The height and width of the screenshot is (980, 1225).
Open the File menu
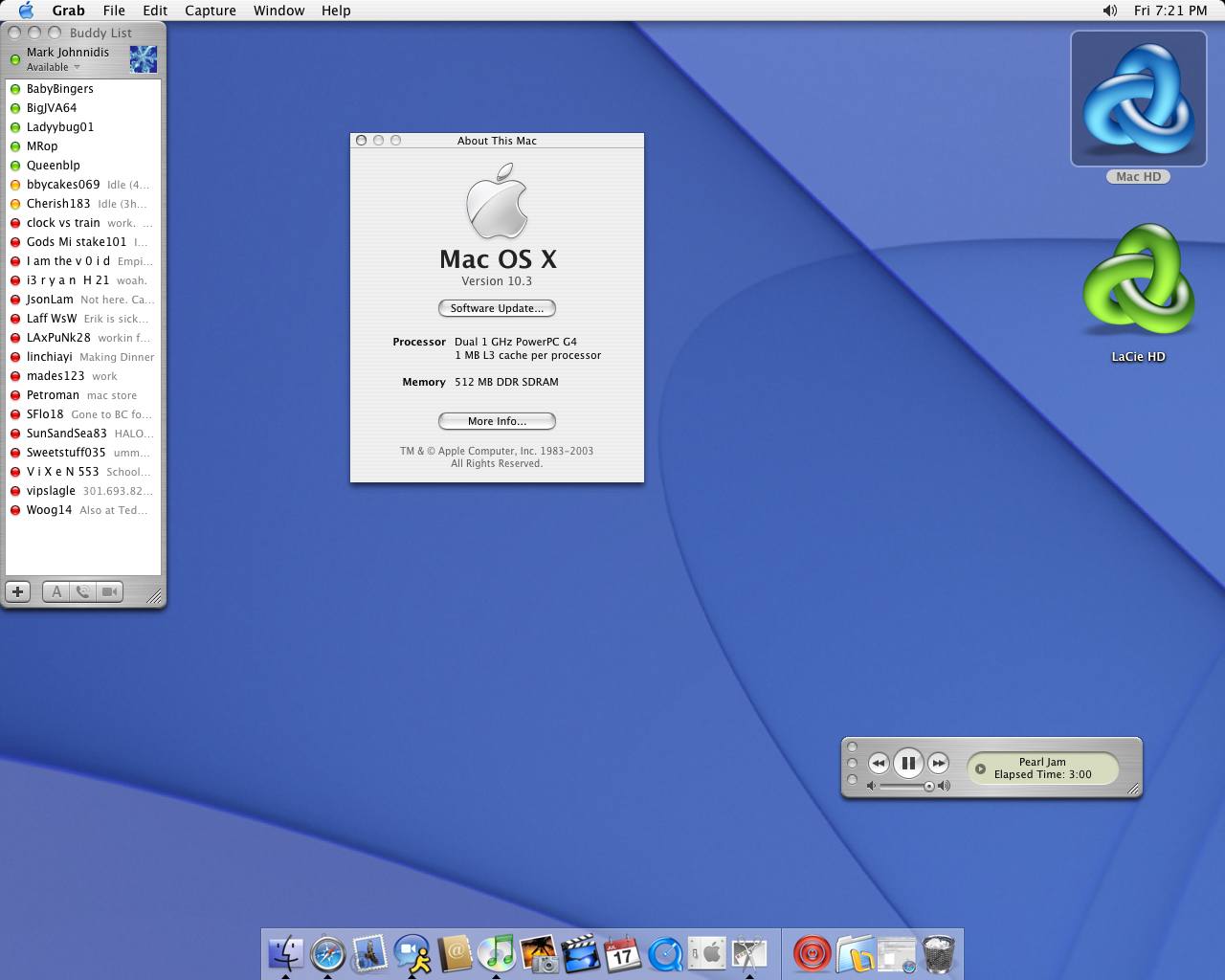click(x=114, y=11)
